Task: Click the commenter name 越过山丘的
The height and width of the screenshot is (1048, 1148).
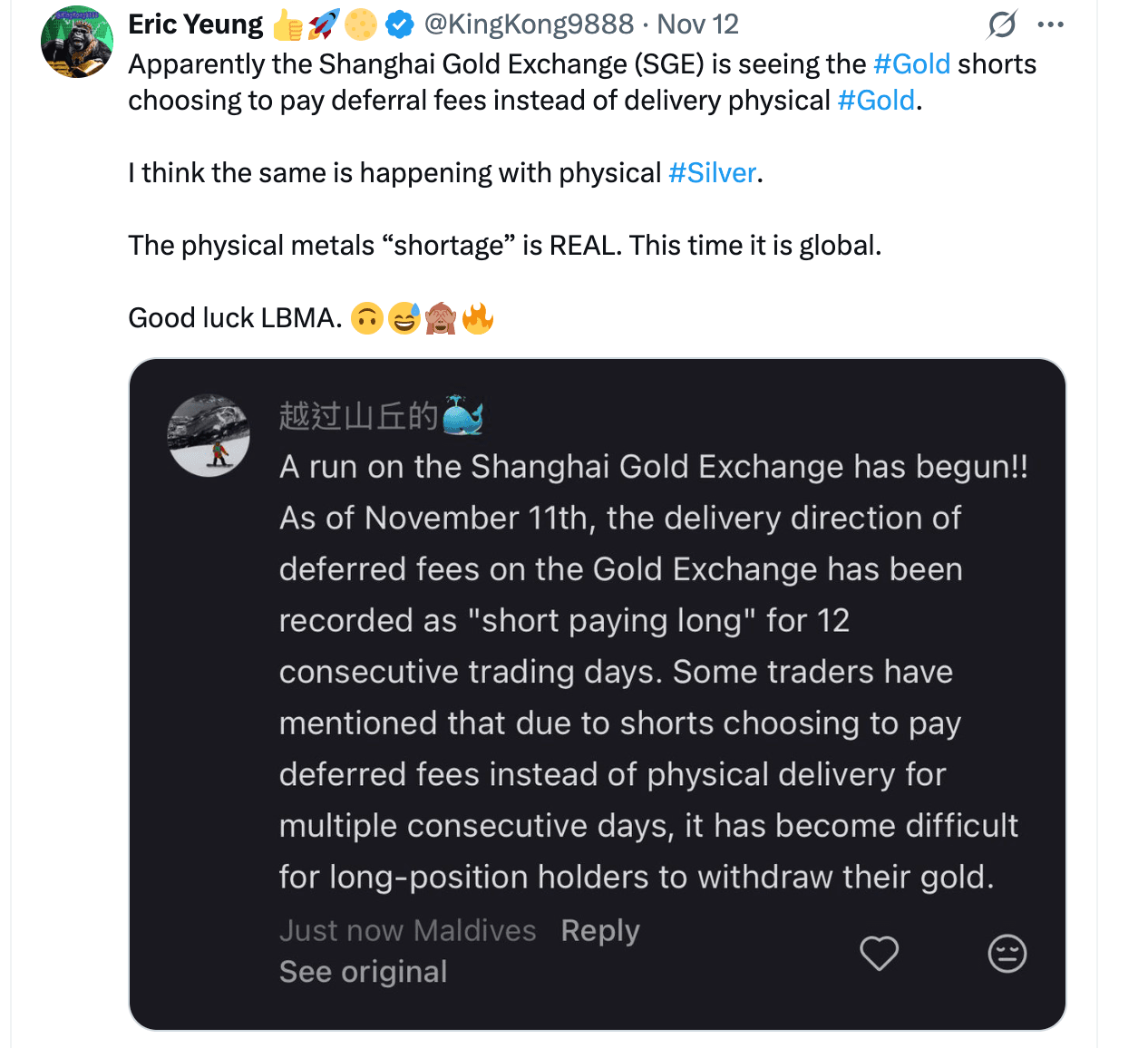Action: click(x=358, y=416)
